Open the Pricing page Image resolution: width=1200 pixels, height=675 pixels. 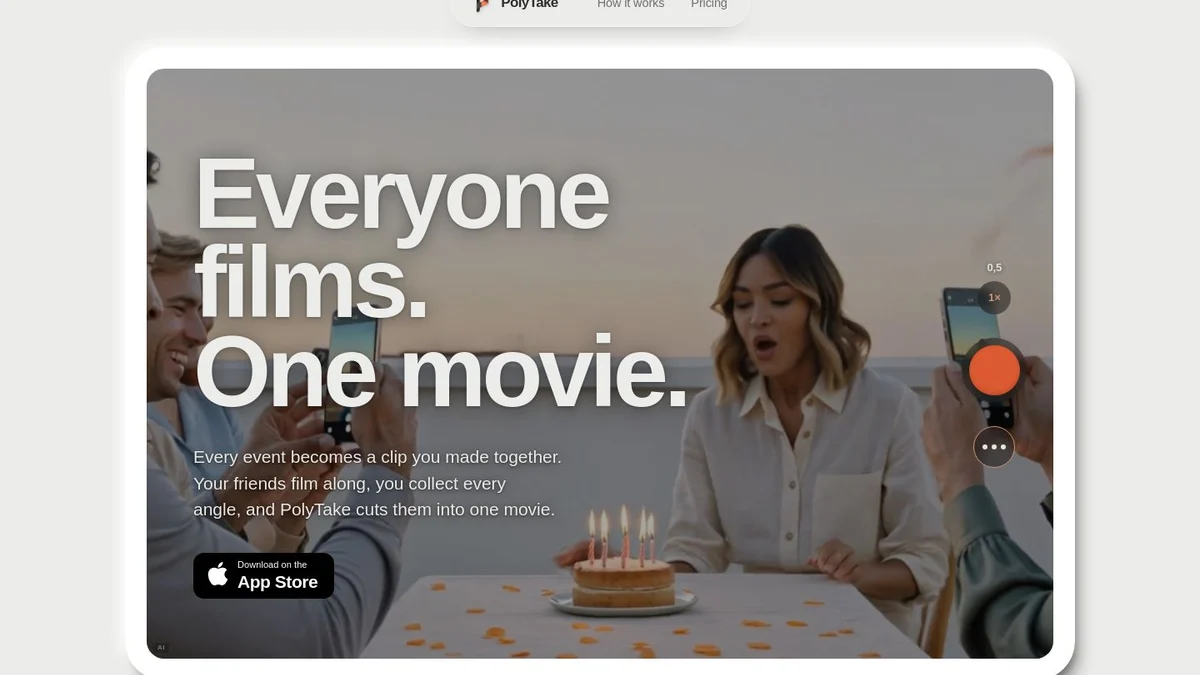coord(709,5)
